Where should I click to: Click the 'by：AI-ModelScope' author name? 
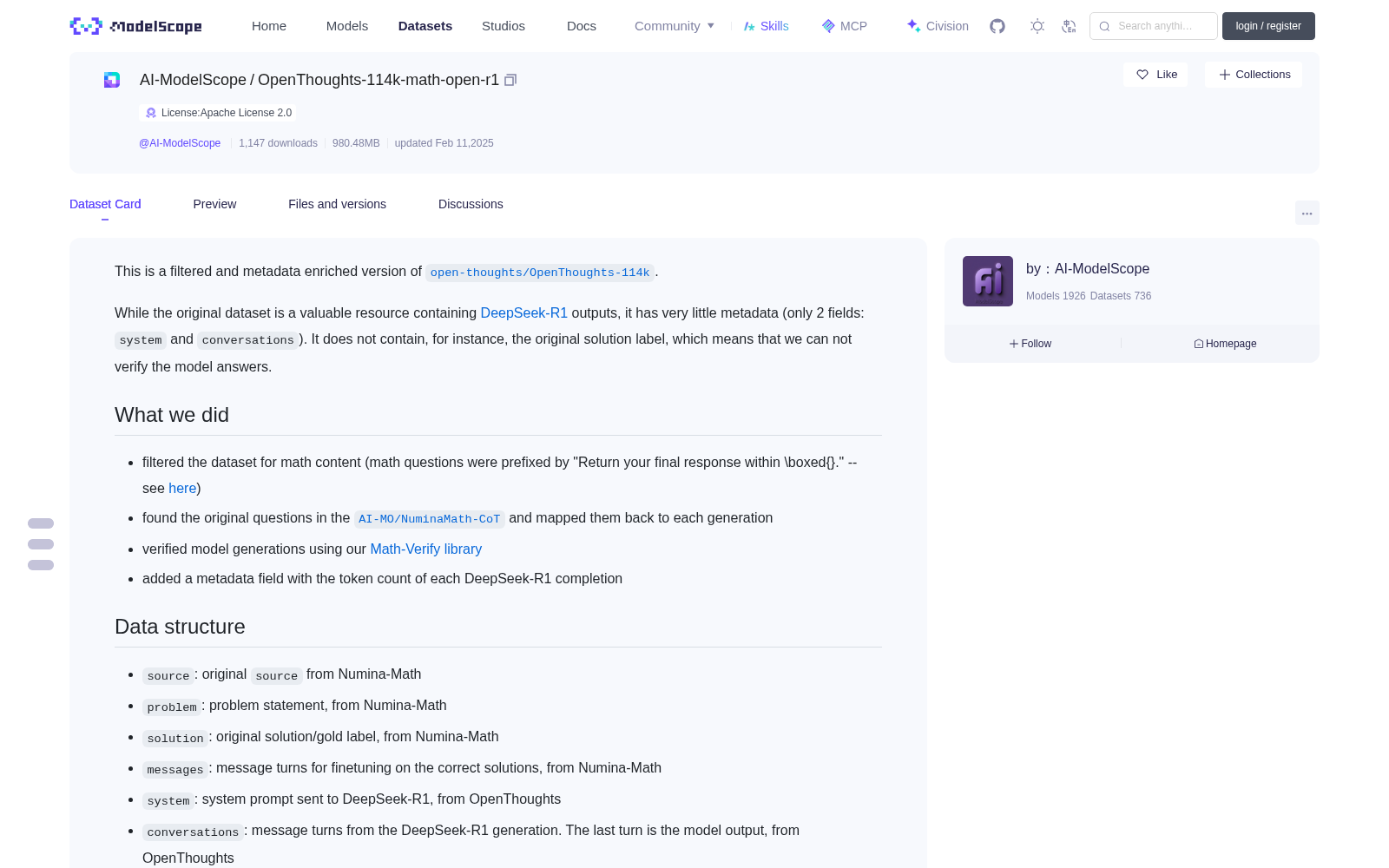coord(1088,269)
